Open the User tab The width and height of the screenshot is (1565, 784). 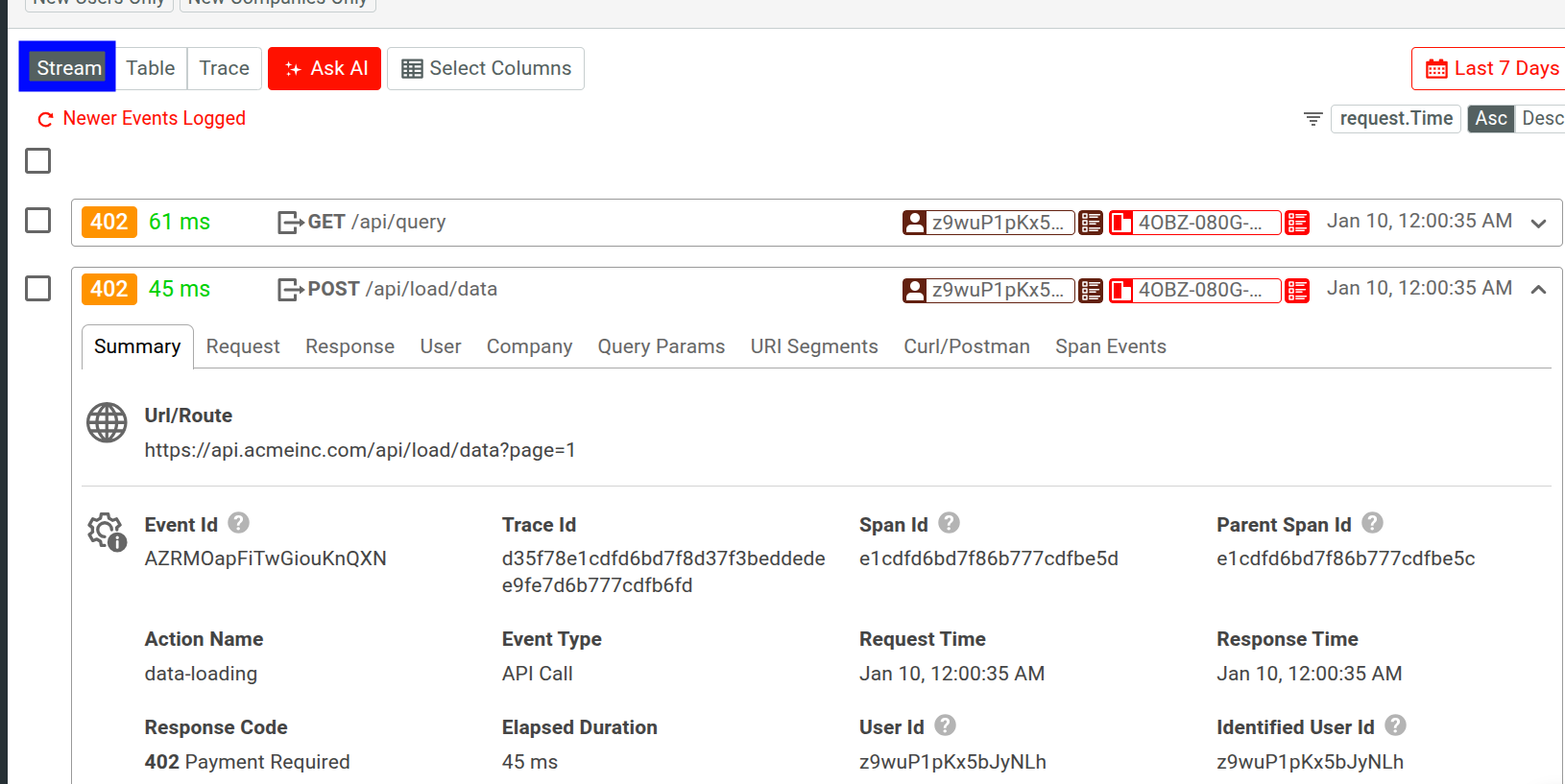[x=441, y=346]
